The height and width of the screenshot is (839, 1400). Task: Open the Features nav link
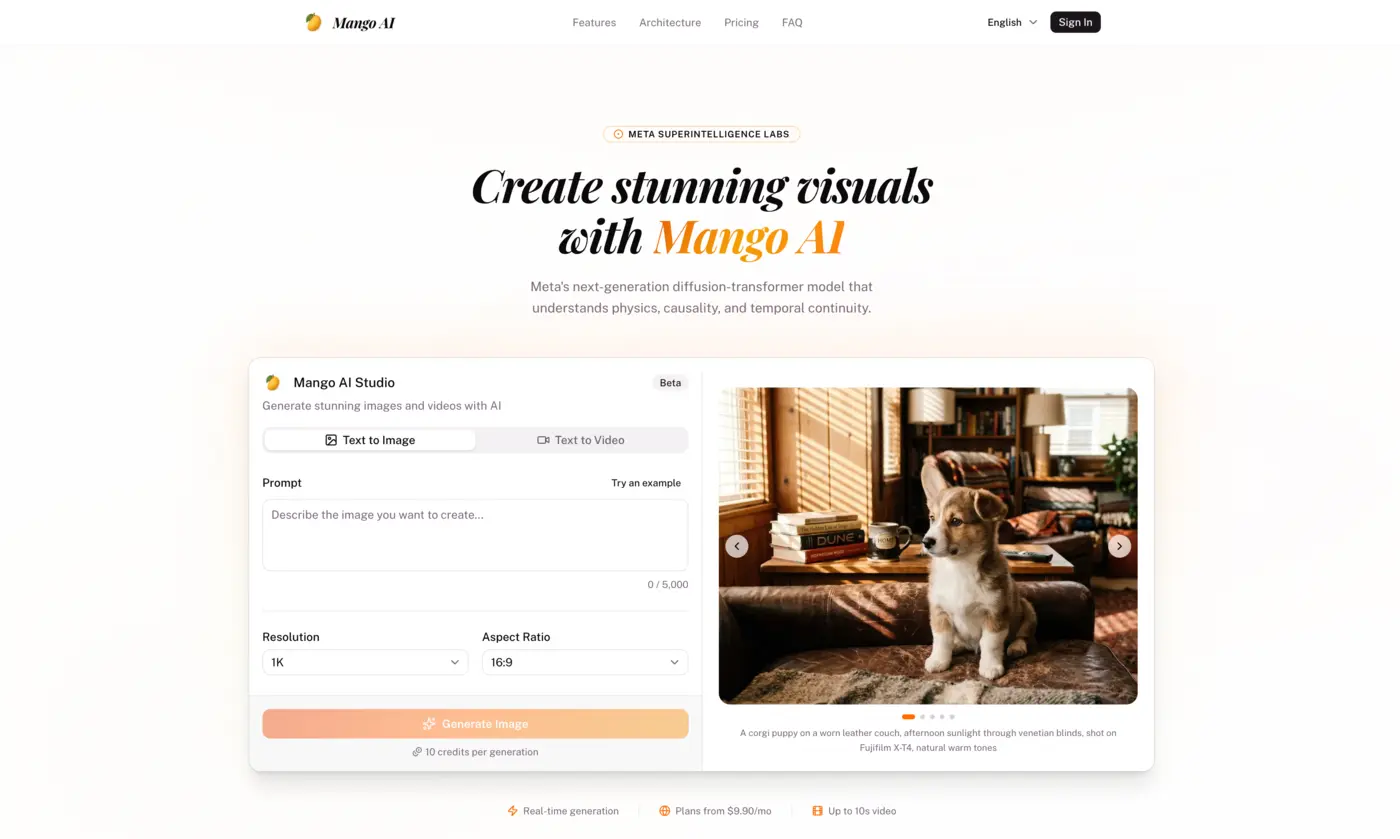tap(594, 22)
